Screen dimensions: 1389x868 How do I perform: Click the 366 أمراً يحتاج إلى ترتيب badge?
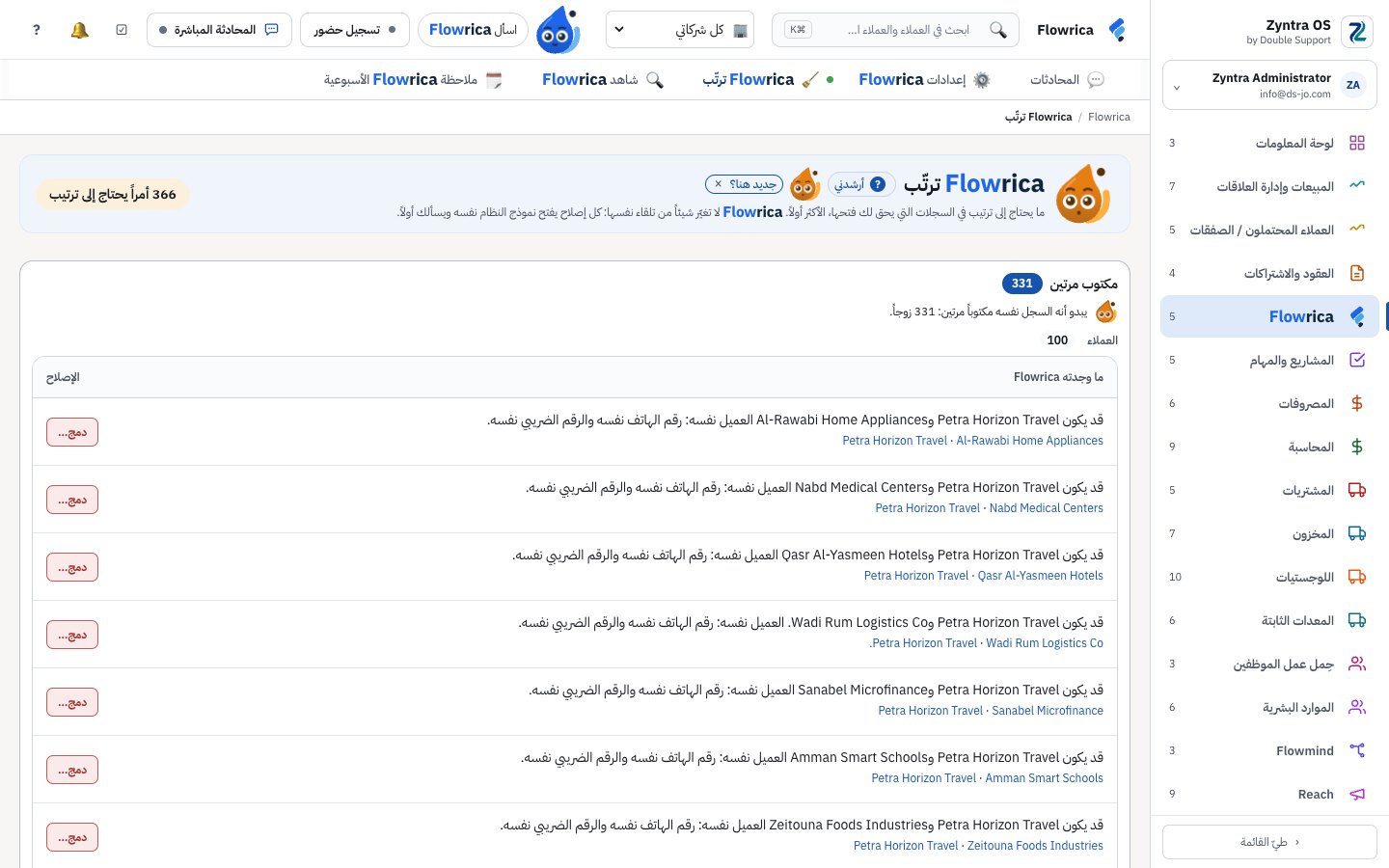[x=113, y=194]
